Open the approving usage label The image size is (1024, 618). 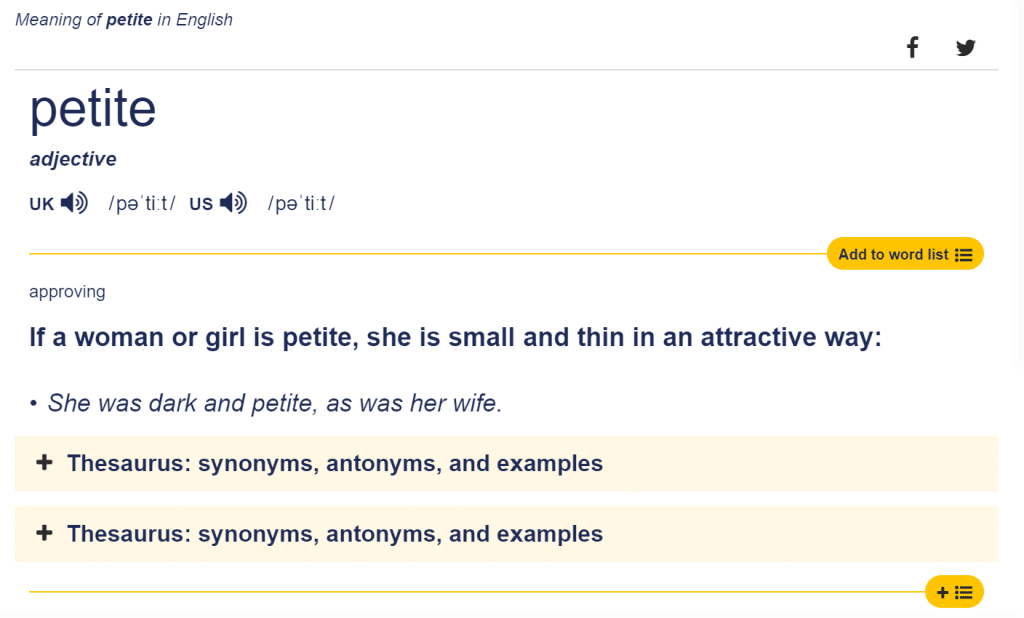(x=67, y=291)
